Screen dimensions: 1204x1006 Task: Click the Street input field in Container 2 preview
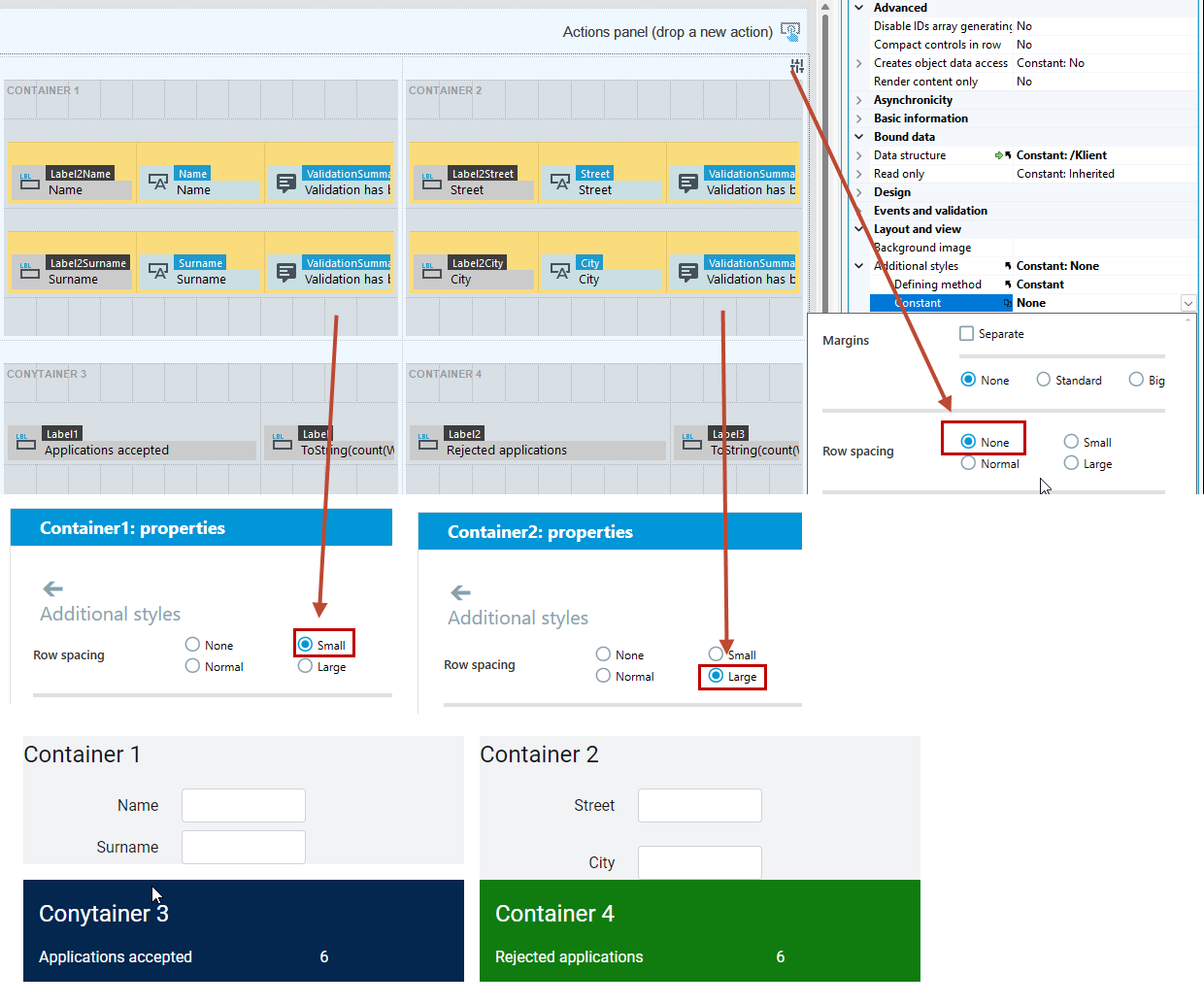coord(700,805)
